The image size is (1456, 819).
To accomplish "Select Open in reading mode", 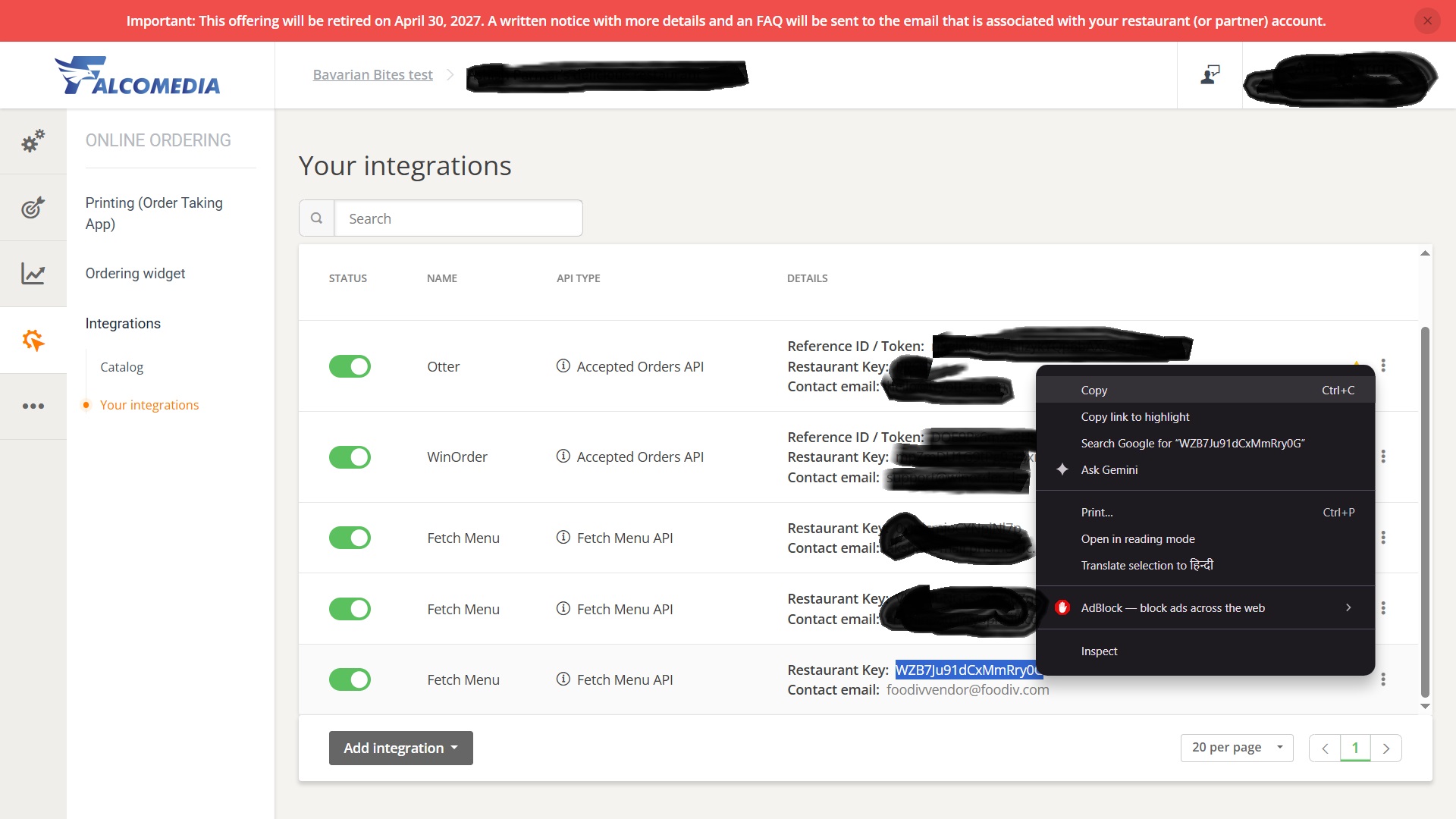I will click(x=1205, y=538).
